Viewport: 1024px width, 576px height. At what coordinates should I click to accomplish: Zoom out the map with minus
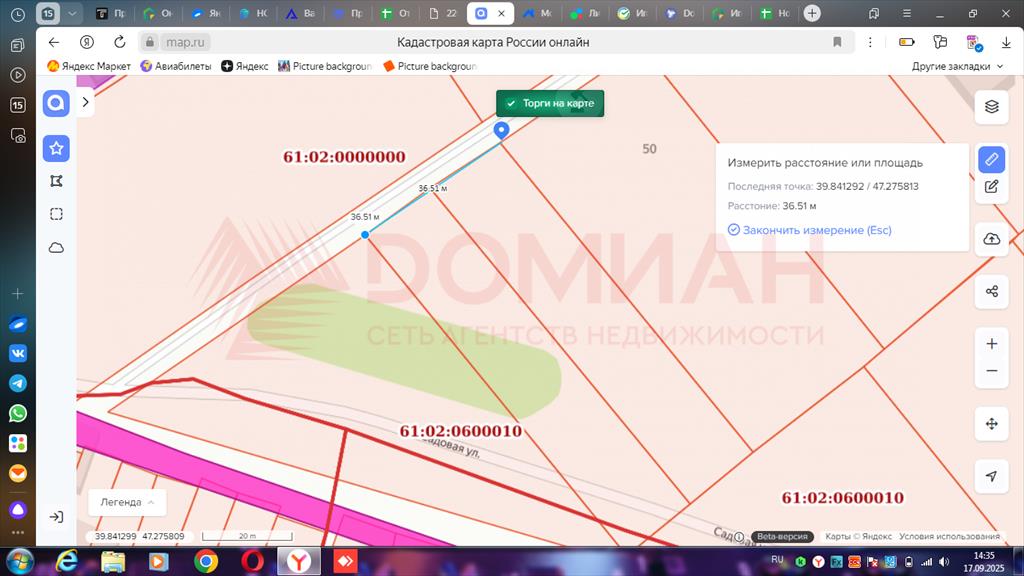(991, 371)
